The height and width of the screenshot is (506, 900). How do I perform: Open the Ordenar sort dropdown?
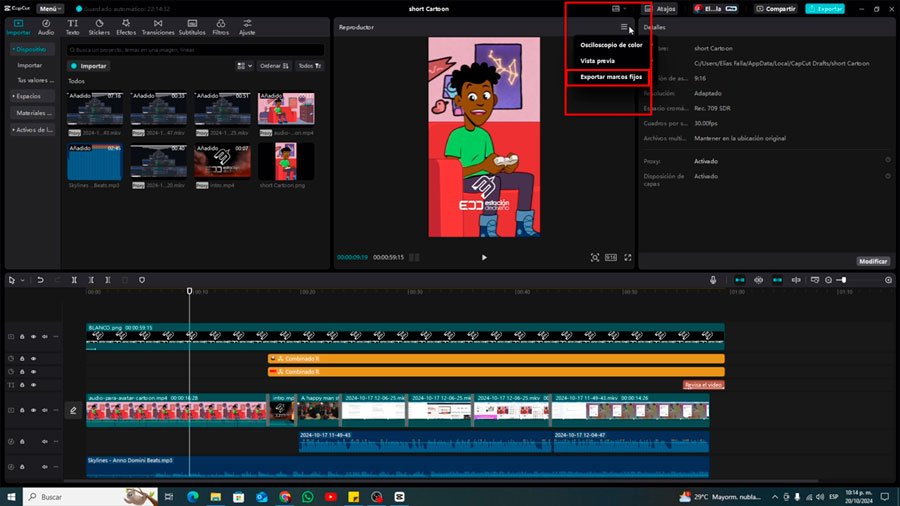[x=274, y=66]
